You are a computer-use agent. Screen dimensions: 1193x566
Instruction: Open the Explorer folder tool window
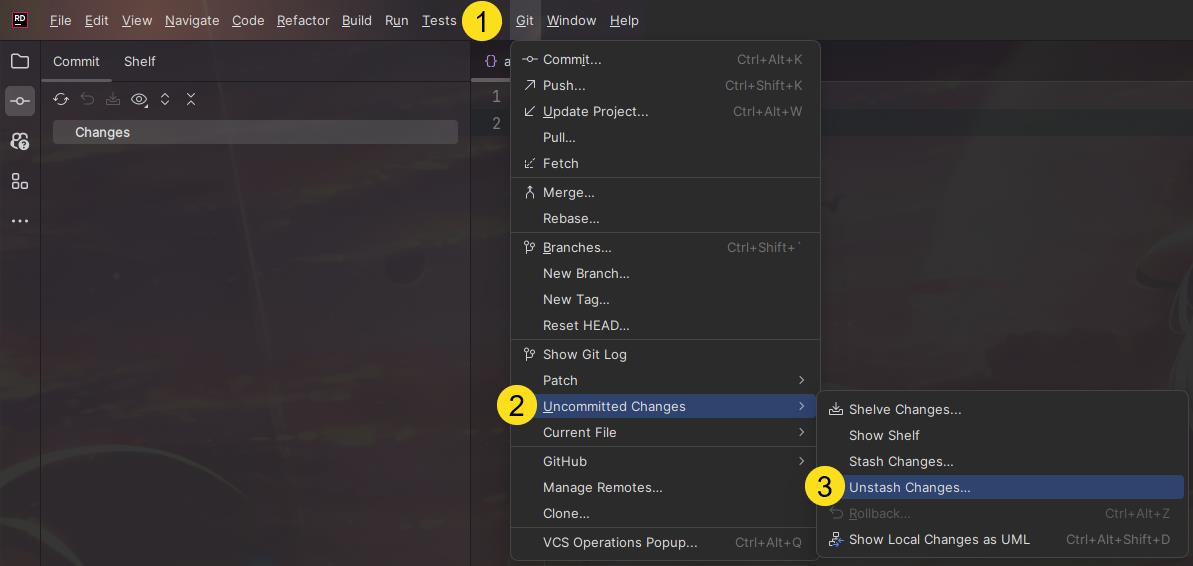pyautogui.click(x=20, y=61)
